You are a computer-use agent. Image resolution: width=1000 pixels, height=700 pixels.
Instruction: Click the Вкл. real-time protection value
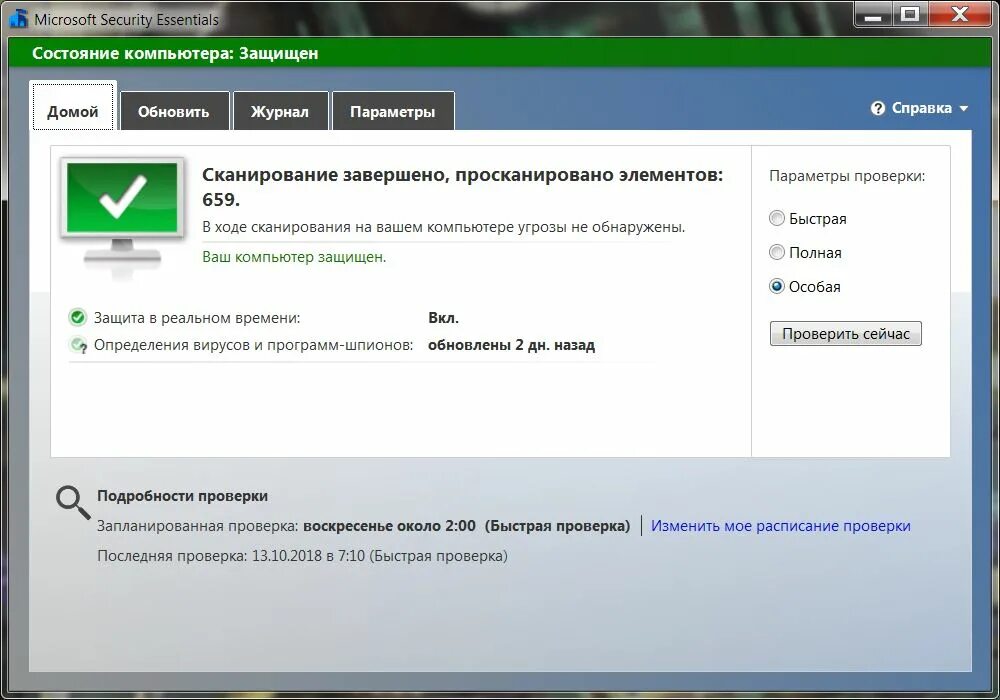(x=443, y=317)
